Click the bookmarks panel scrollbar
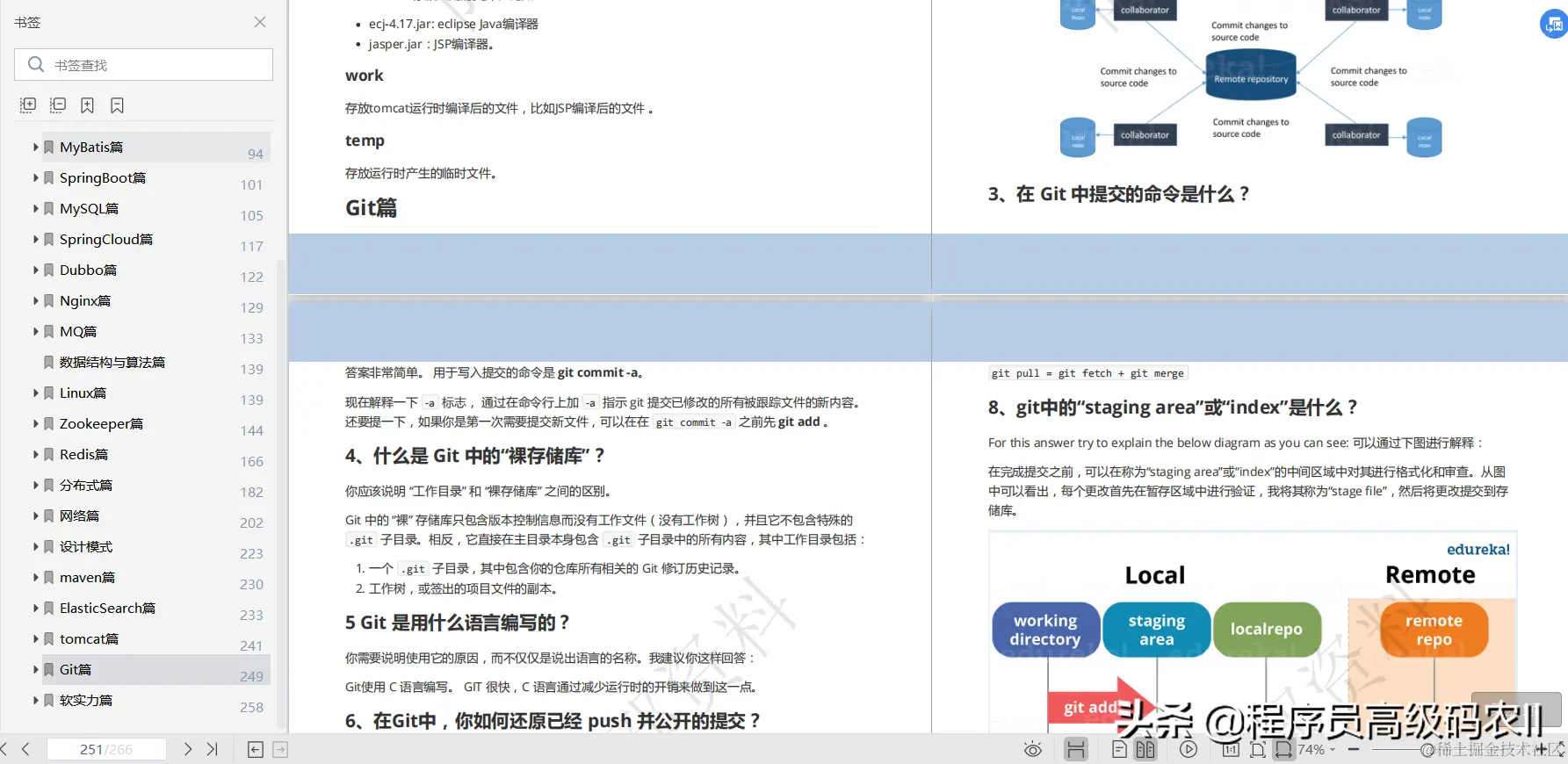Image resolution: width=1568 pixels, height=764 pixels. click(x=281, y=492)
